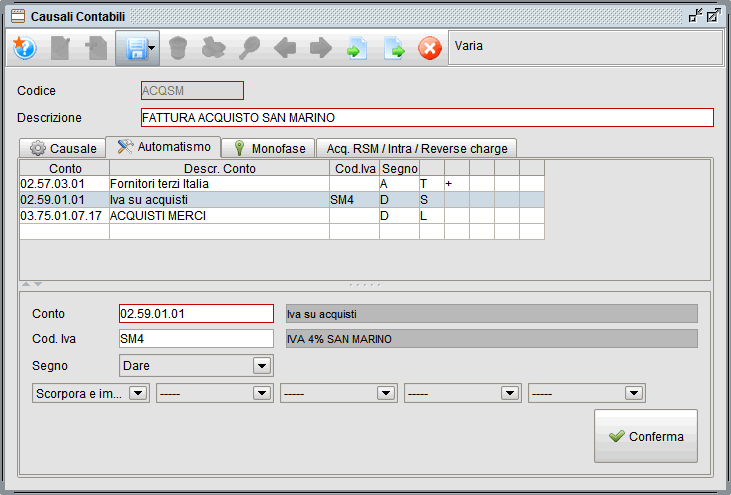The image size is (731, 495).
Task: Select row Fornitori terzi Italia
Action: pyautogui.click(x=282, y=184)
